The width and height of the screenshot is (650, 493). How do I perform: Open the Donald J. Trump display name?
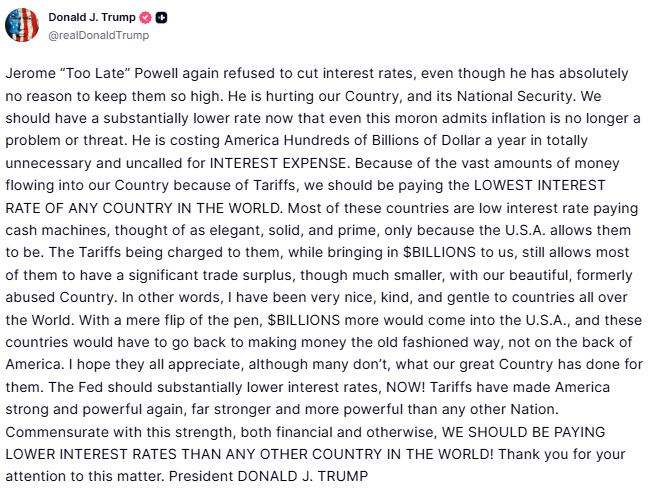90,17
